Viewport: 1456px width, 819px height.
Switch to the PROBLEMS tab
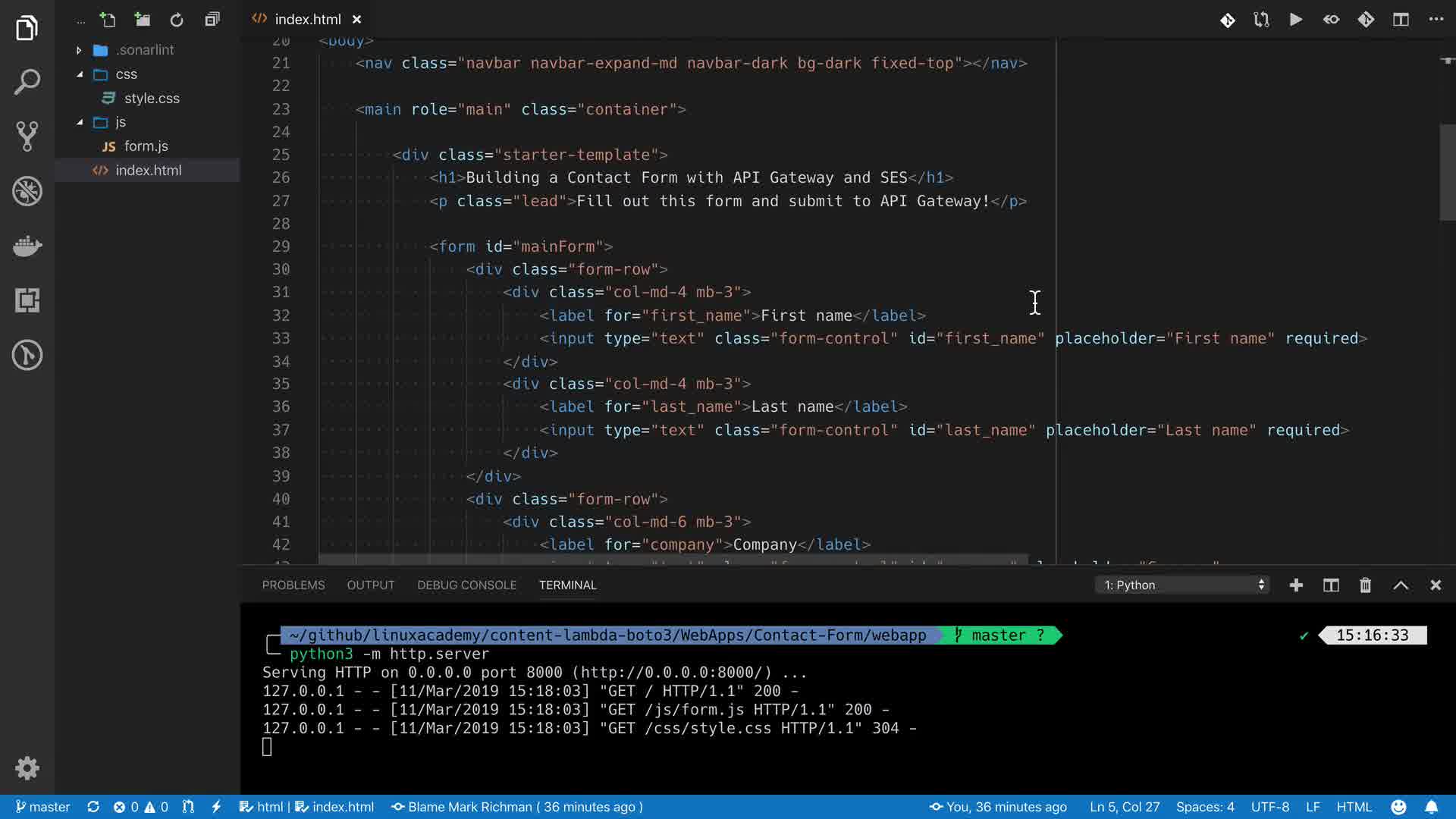(293, 585)
